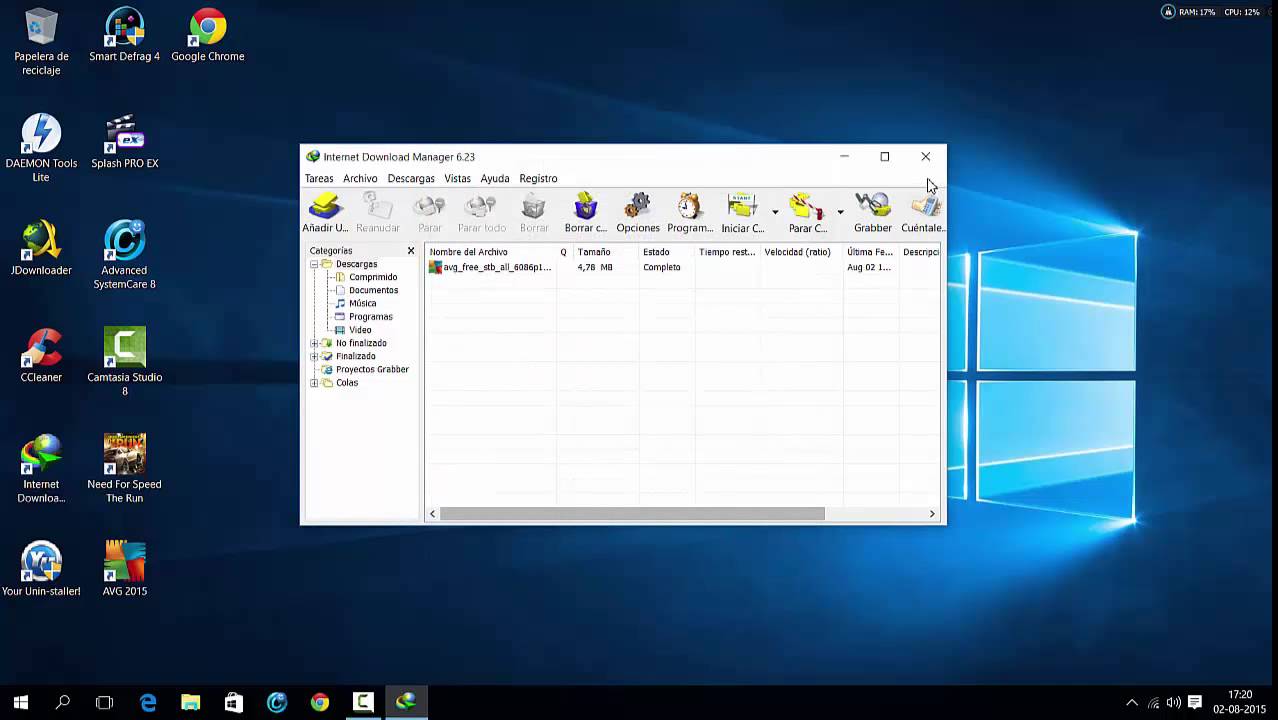The image size is (1278, 720).
Task: Click the Reanudar toolbar icon
Action: [377, 212]
